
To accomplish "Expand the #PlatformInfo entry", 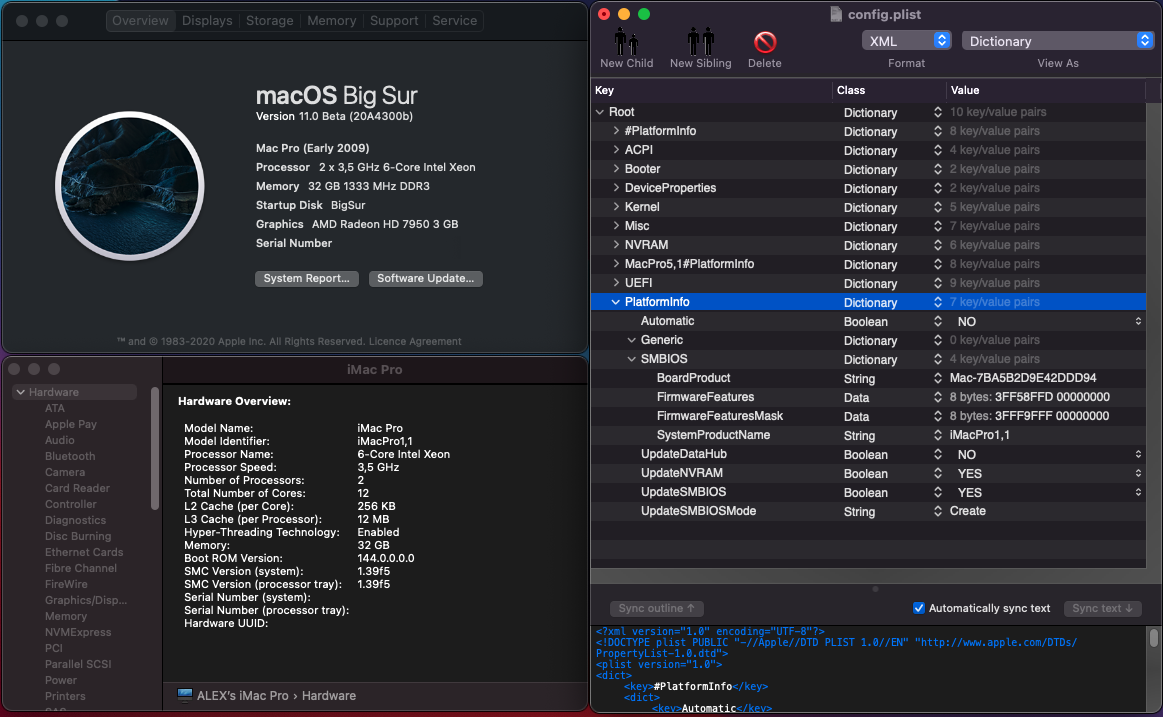I will click(x=616, y=130).
